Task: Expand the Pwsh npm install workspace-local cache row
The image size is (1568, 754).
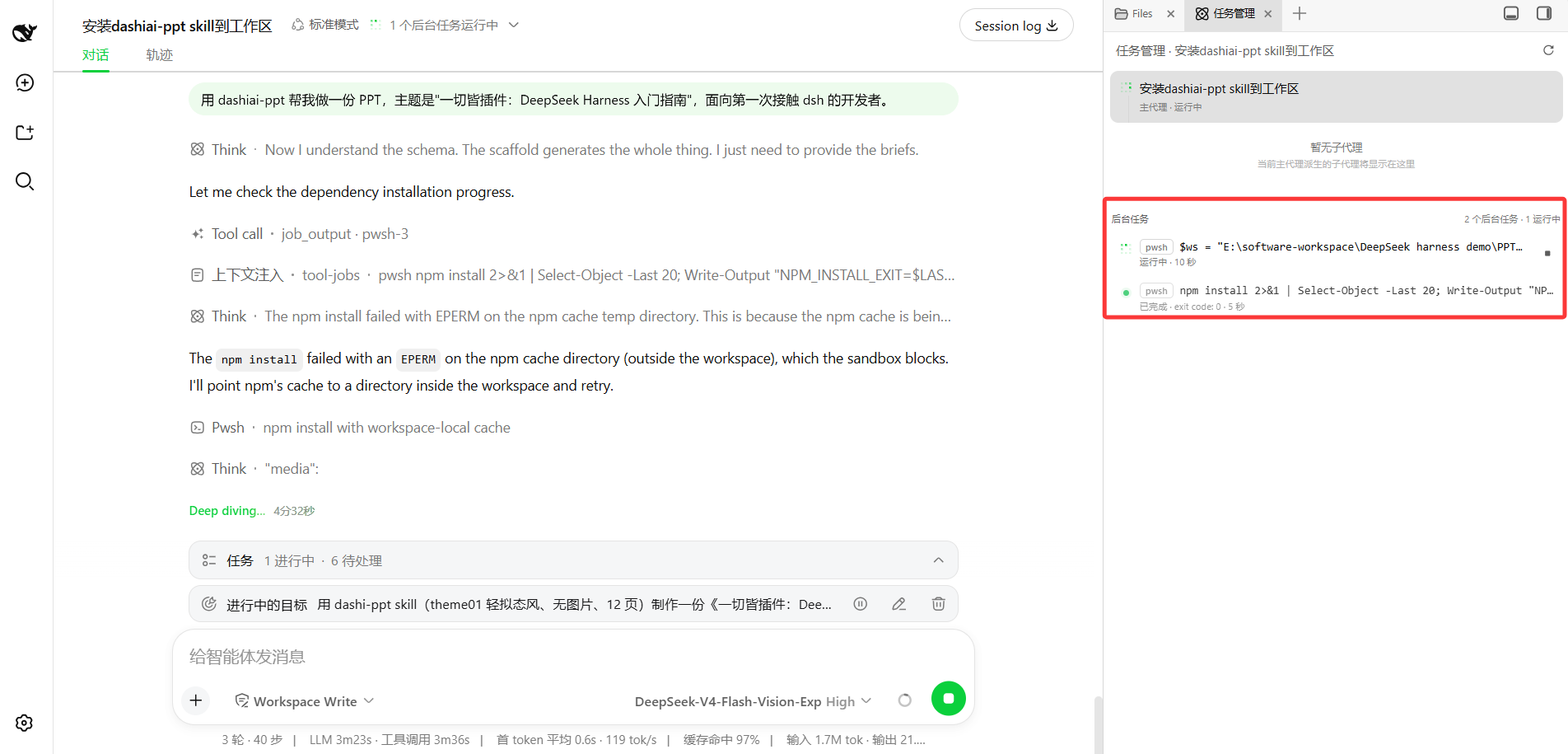Action: [x=350, y=428]
